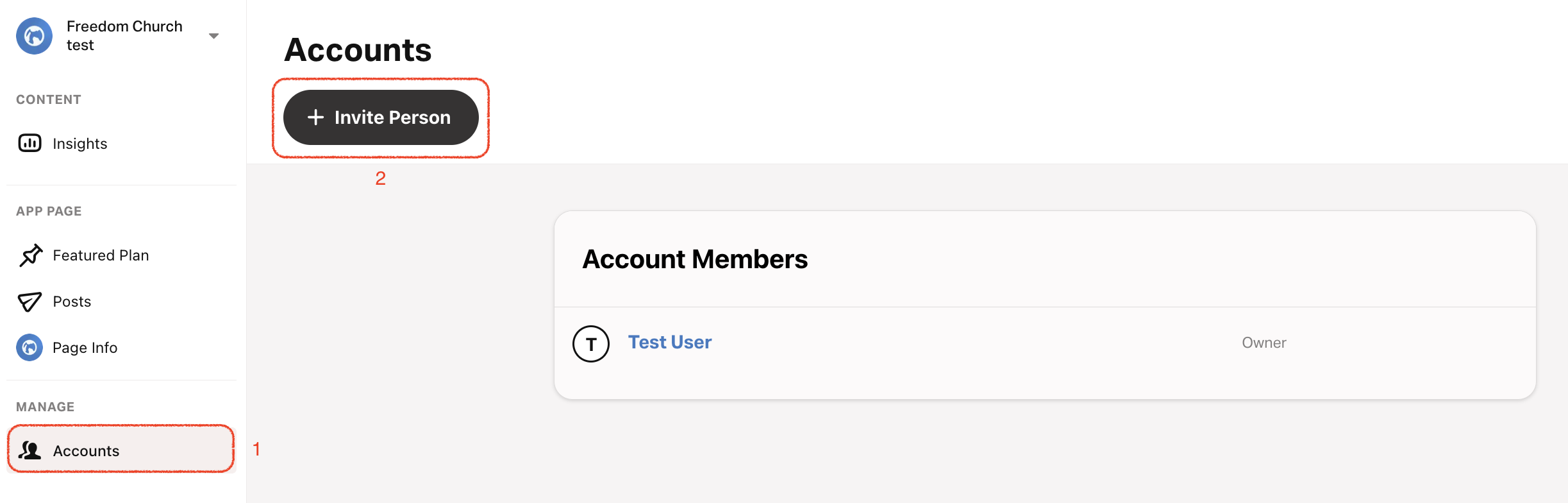Click the Accounts page title
Viewport: 1568px width, 503px height.
click(358, 49)
